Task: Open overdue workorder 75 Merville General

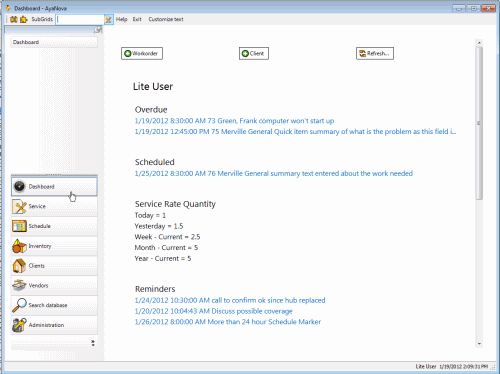Action: [295, 131]
